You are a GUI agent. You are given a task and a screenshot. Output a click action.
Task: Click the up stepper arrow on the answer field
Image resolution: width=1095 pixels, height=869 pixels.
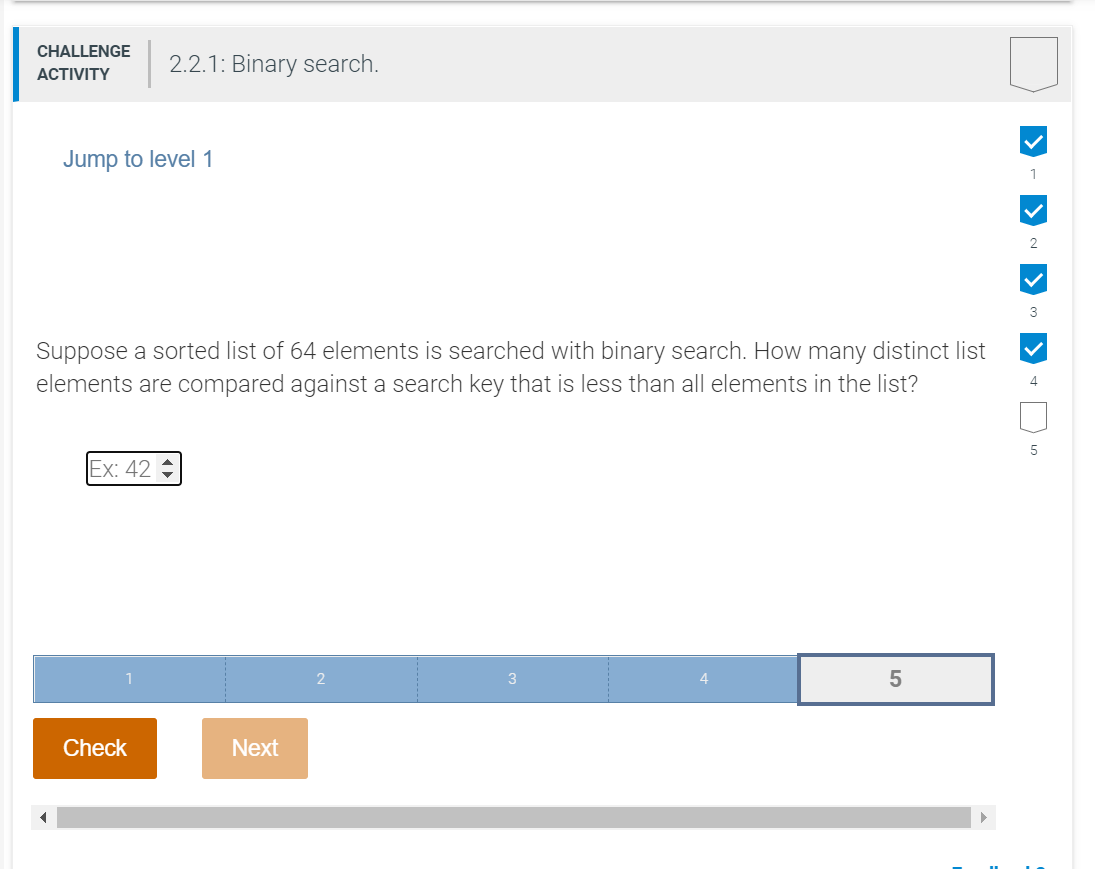[x=167, y=463]
